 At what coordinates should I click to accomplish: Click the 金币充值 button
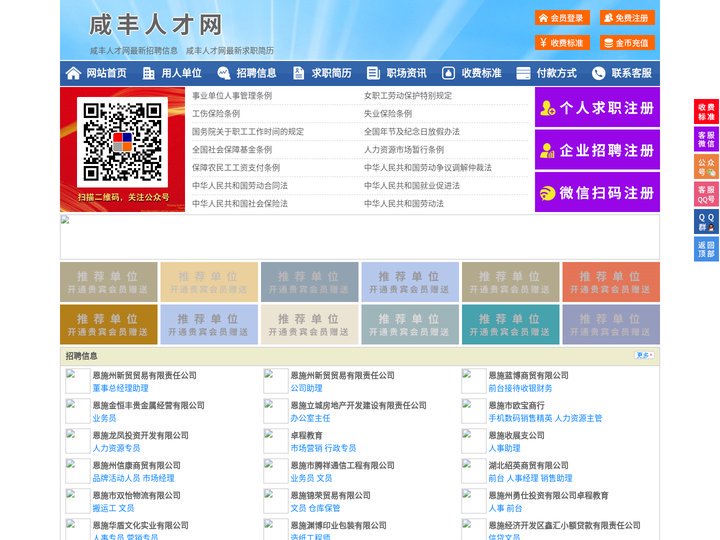(x=627, y=43)
